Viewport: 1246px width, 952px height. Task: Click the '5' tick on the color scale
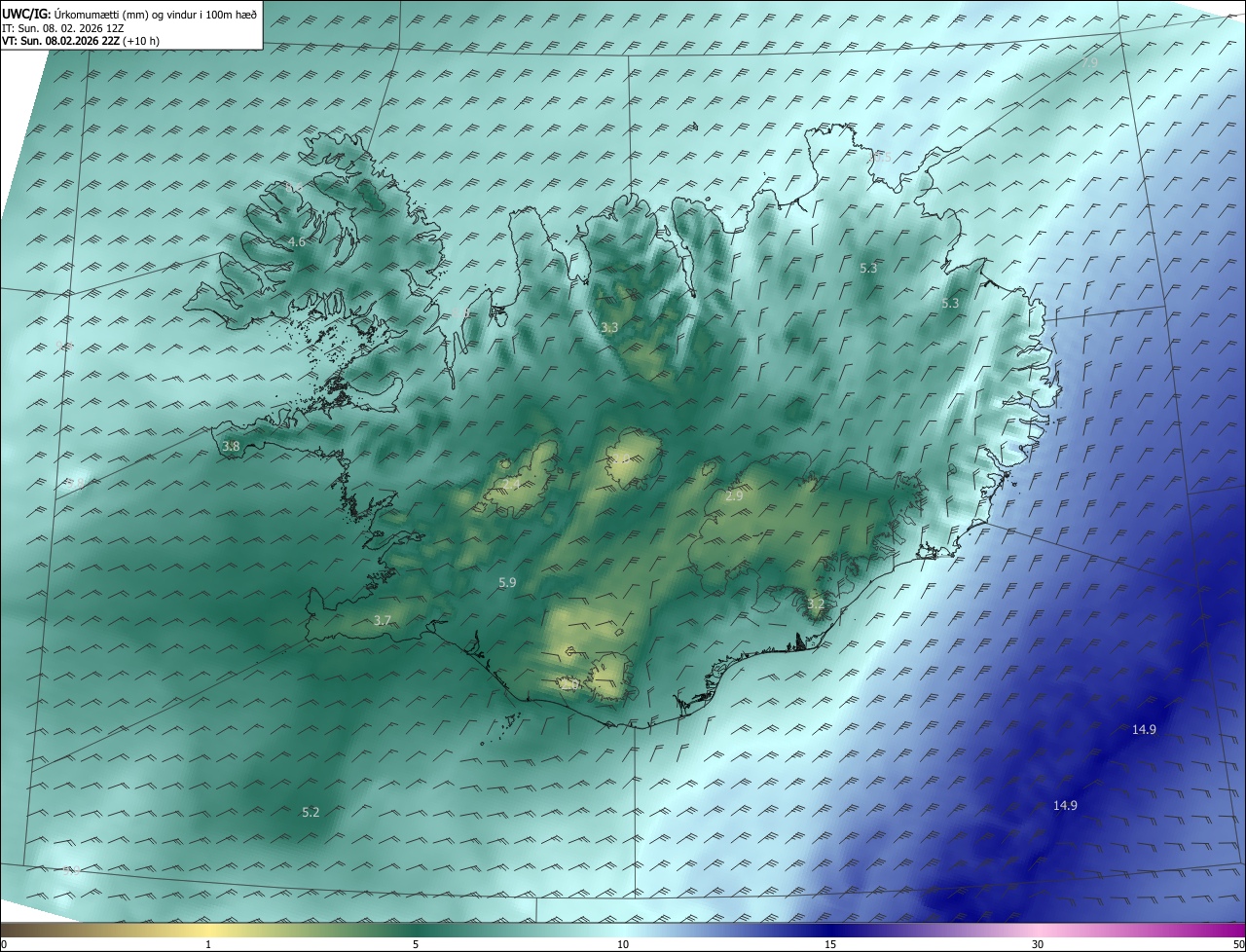(416, 944)
